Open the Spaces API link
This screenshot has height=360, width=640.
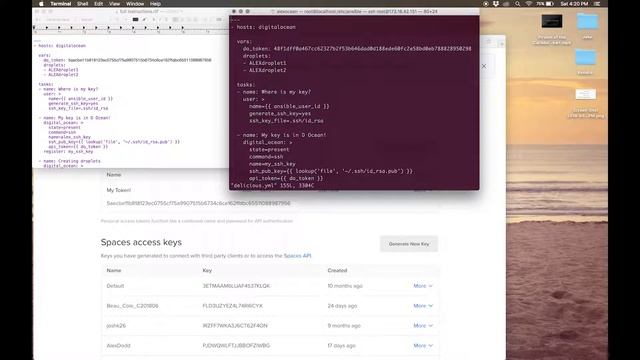tap(297, 256)
